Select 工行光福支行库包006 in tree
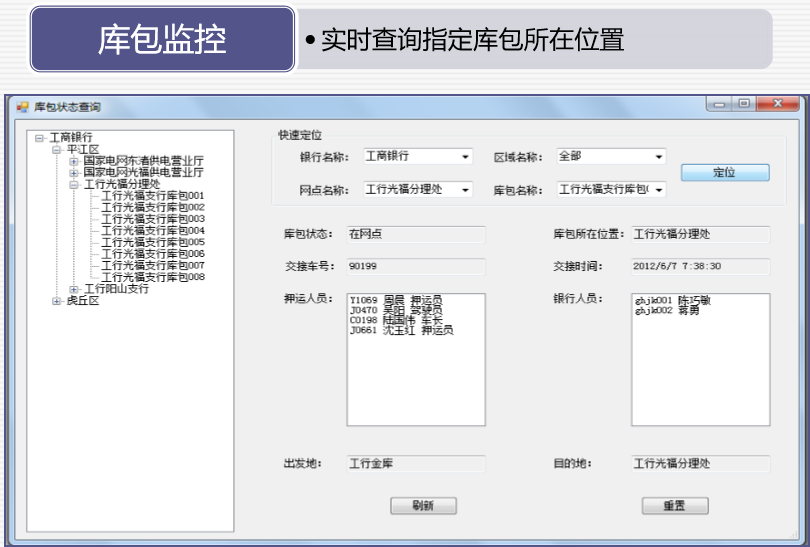Viewport: 810px width, 547px height. point(152,254)
